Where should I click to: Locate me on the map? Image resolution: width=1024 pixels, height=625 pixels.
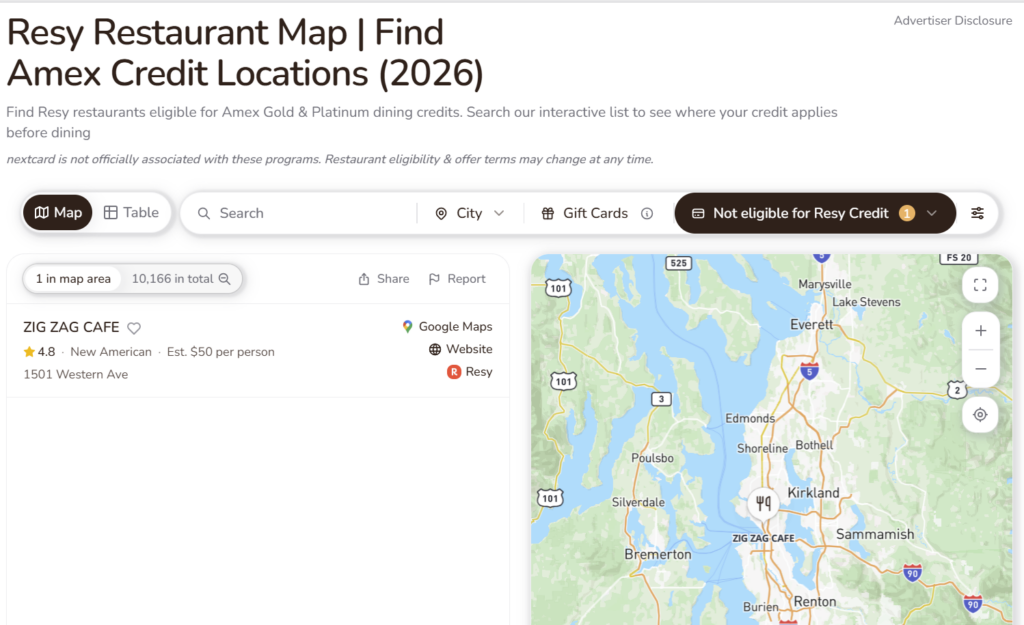(980, 415)
